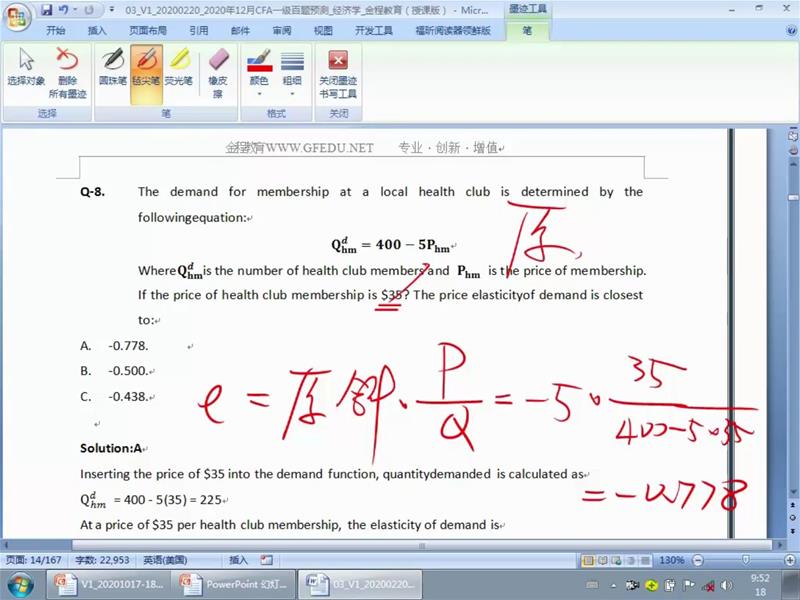The image size is (800, 600).
Task: Show hidden tray icons arrow
Action: tap(614, 586)
